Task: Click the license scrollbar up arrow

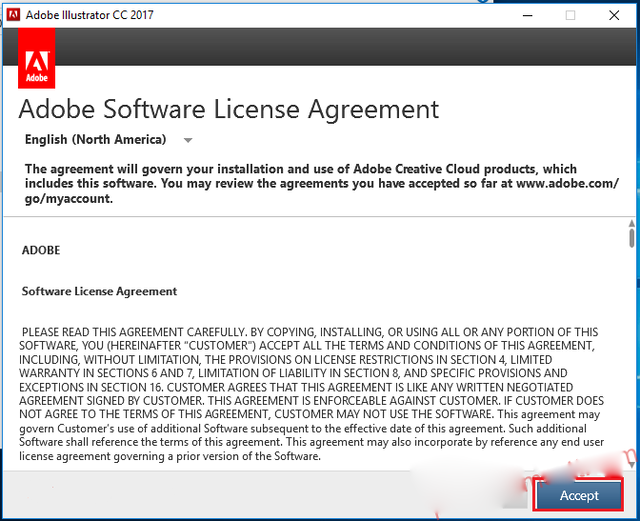Action: click(x=631, y=223)
